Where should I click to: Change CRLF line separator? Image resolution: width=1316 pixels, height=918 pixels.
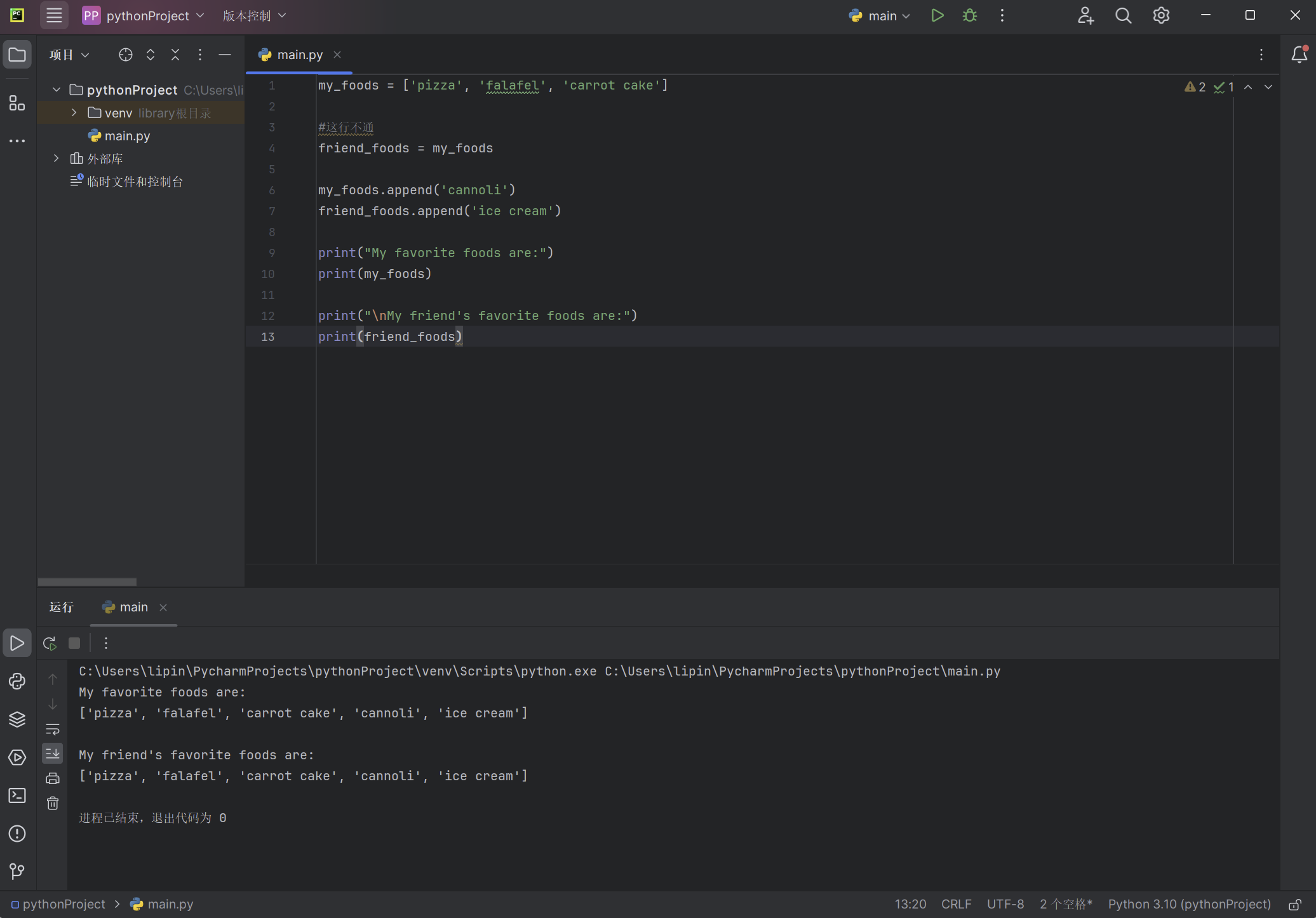tap(956, 904)
